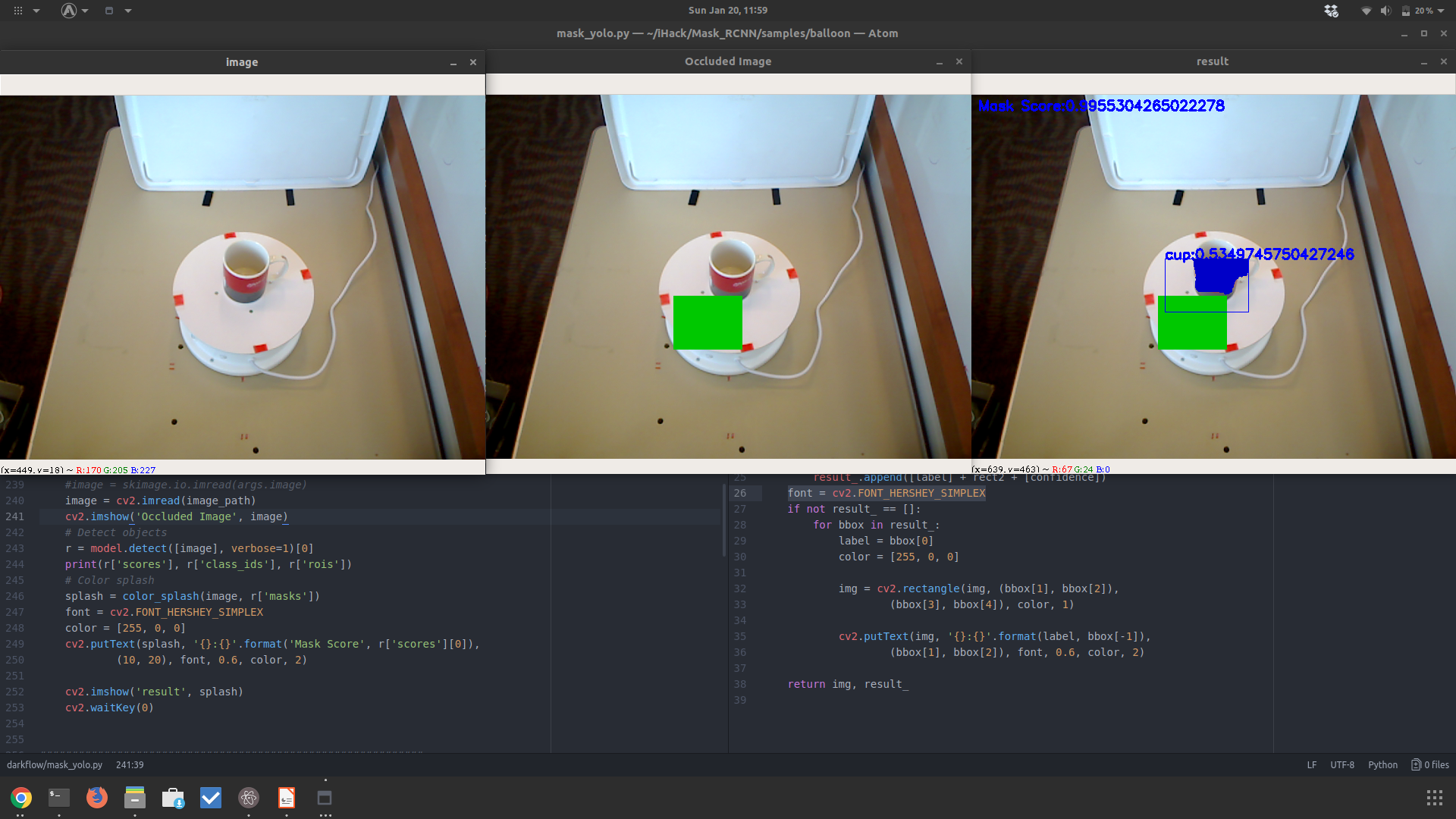Expand the dropdown arrow next to the A logo
The image size is (1456, 819).
coord(85,11)
